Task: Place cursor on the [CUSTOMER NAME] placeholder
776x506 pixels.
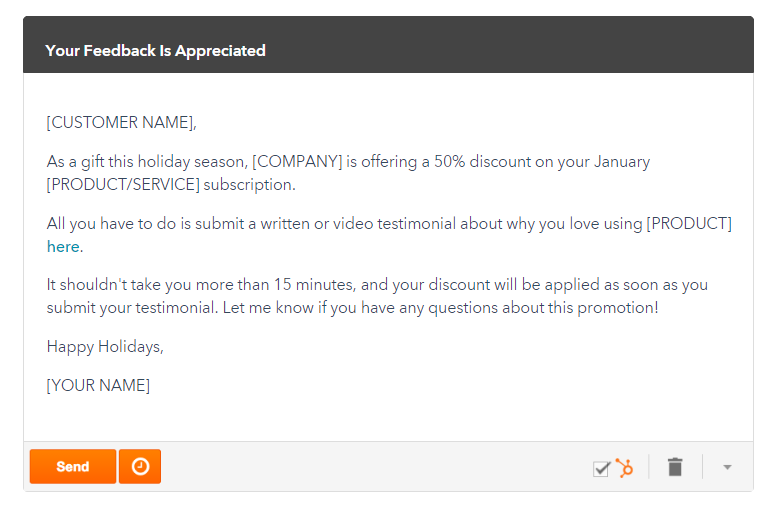Action: pos(121,123)
